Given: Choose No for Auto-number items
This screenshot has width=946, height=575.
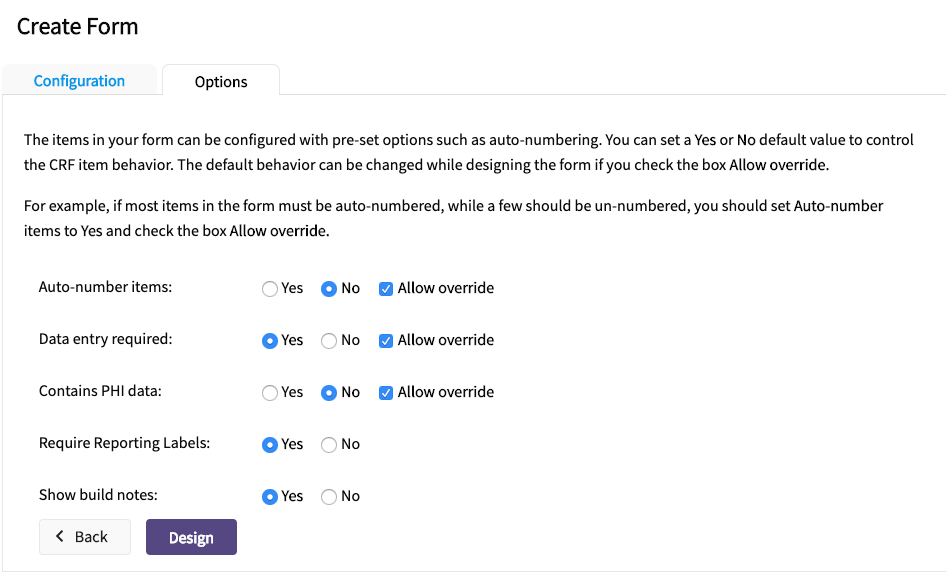Looking at the screenshot, I should 329,289.
